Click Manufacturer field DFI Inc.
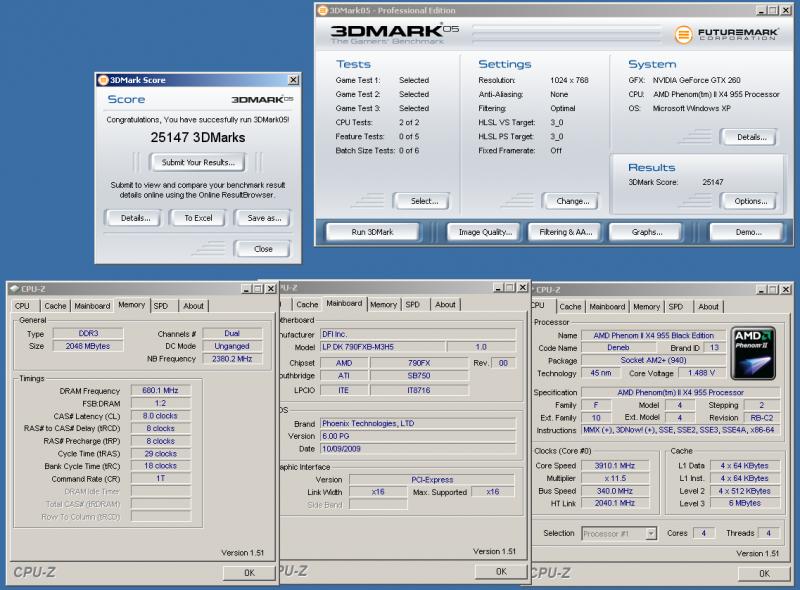 coord(418,334)
